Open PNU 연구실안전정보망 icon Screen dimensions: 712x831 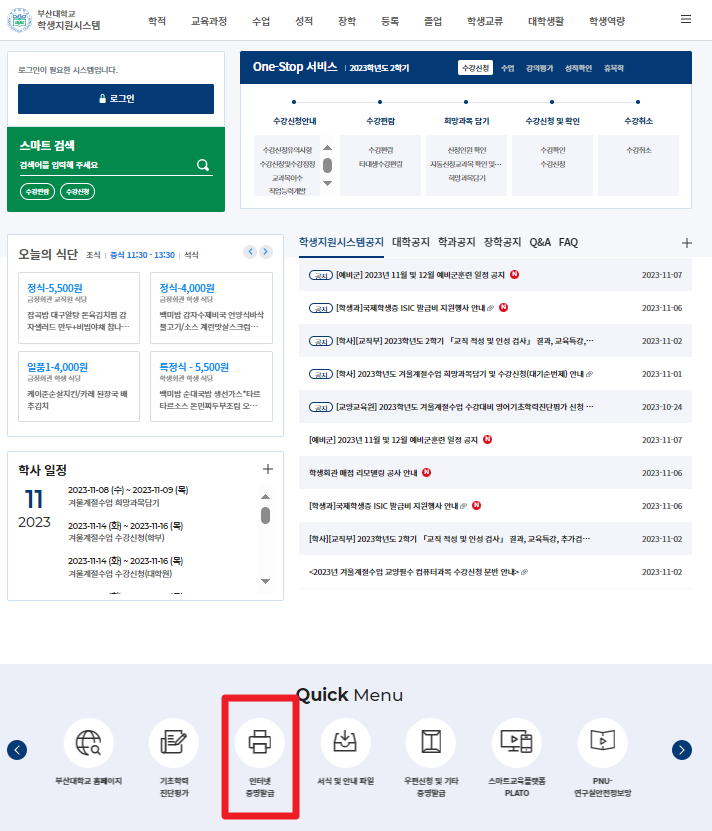tap(602, 742)
